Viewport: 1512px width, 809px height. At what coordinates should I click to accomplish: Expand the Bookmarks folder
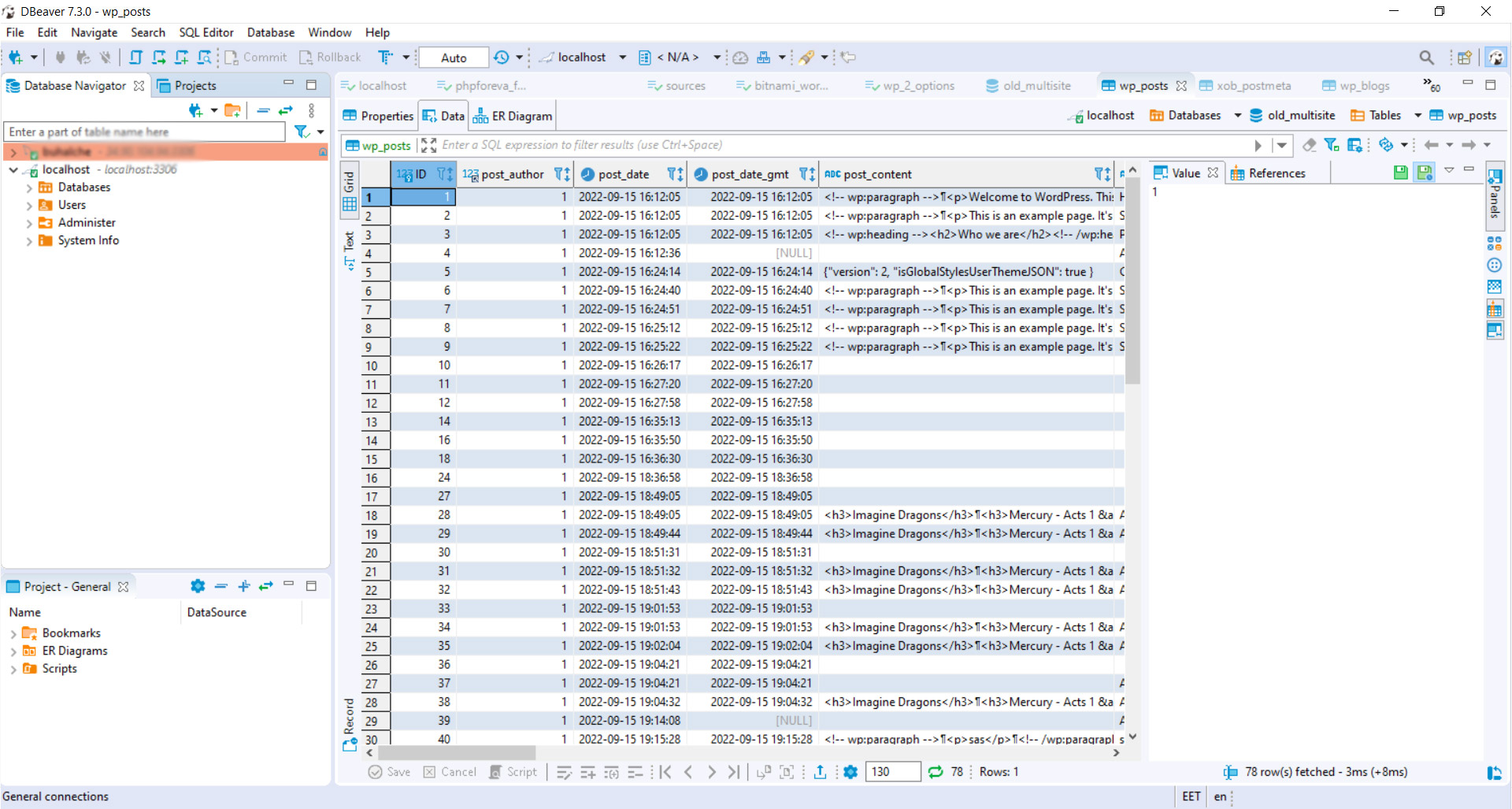pyautogui.click(x=13, y=633)
